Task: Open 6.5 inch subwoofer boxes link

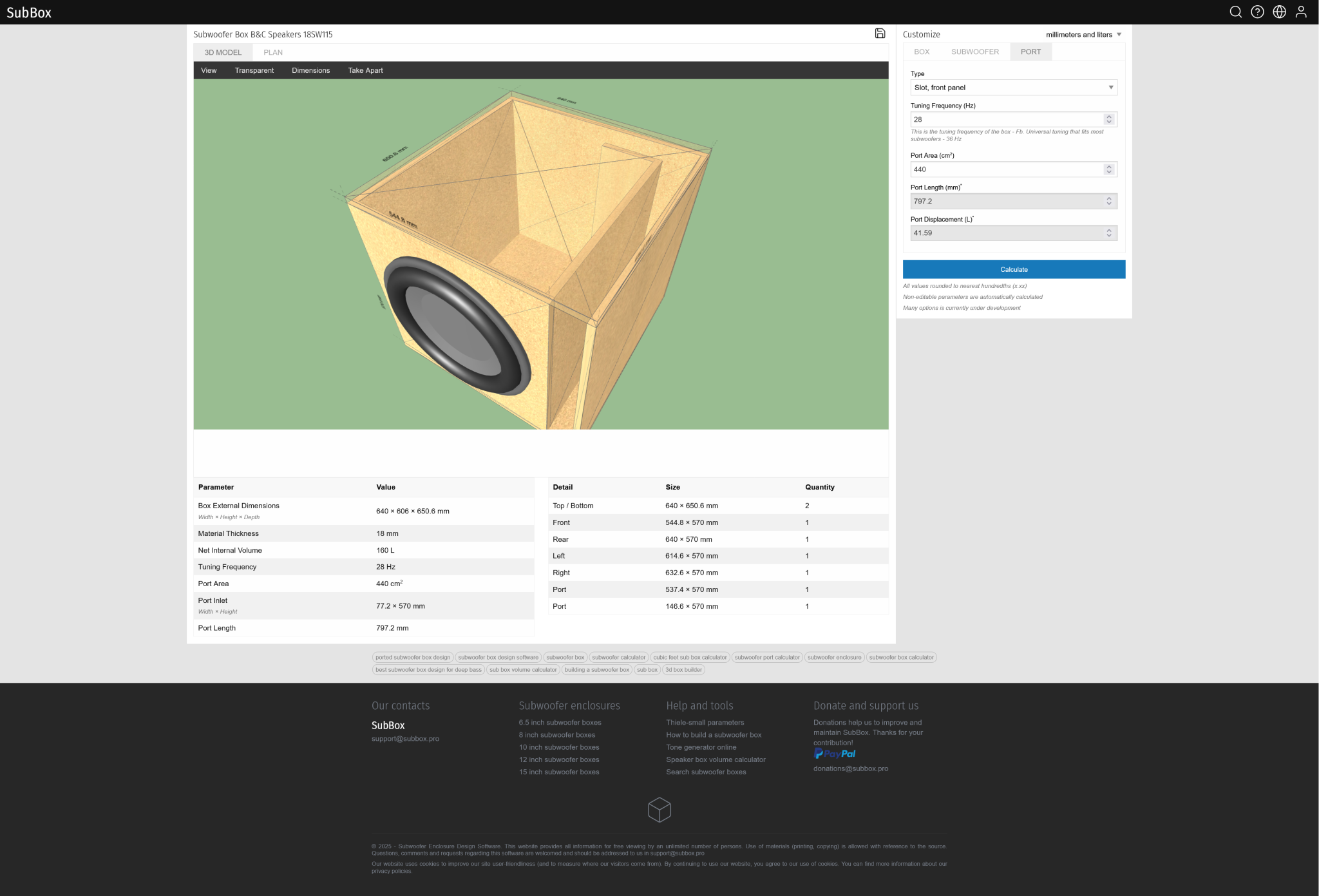Action: point(560,723)
